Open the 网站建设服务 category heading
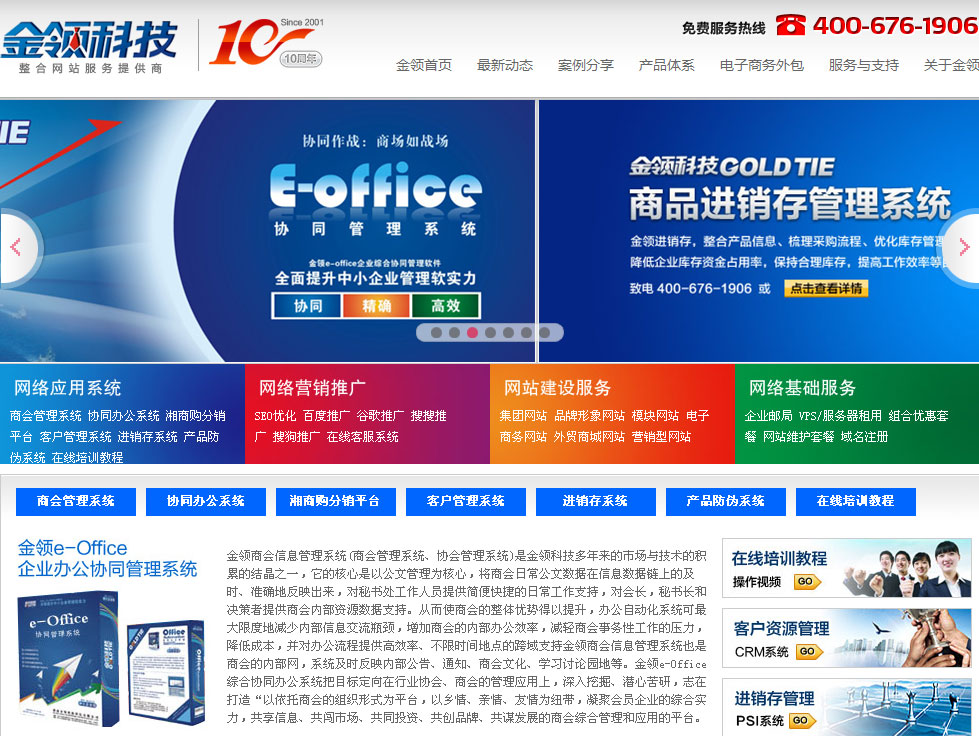Viewport: 979px width, 736px height. pyautogui.click(x=558, y=388)
